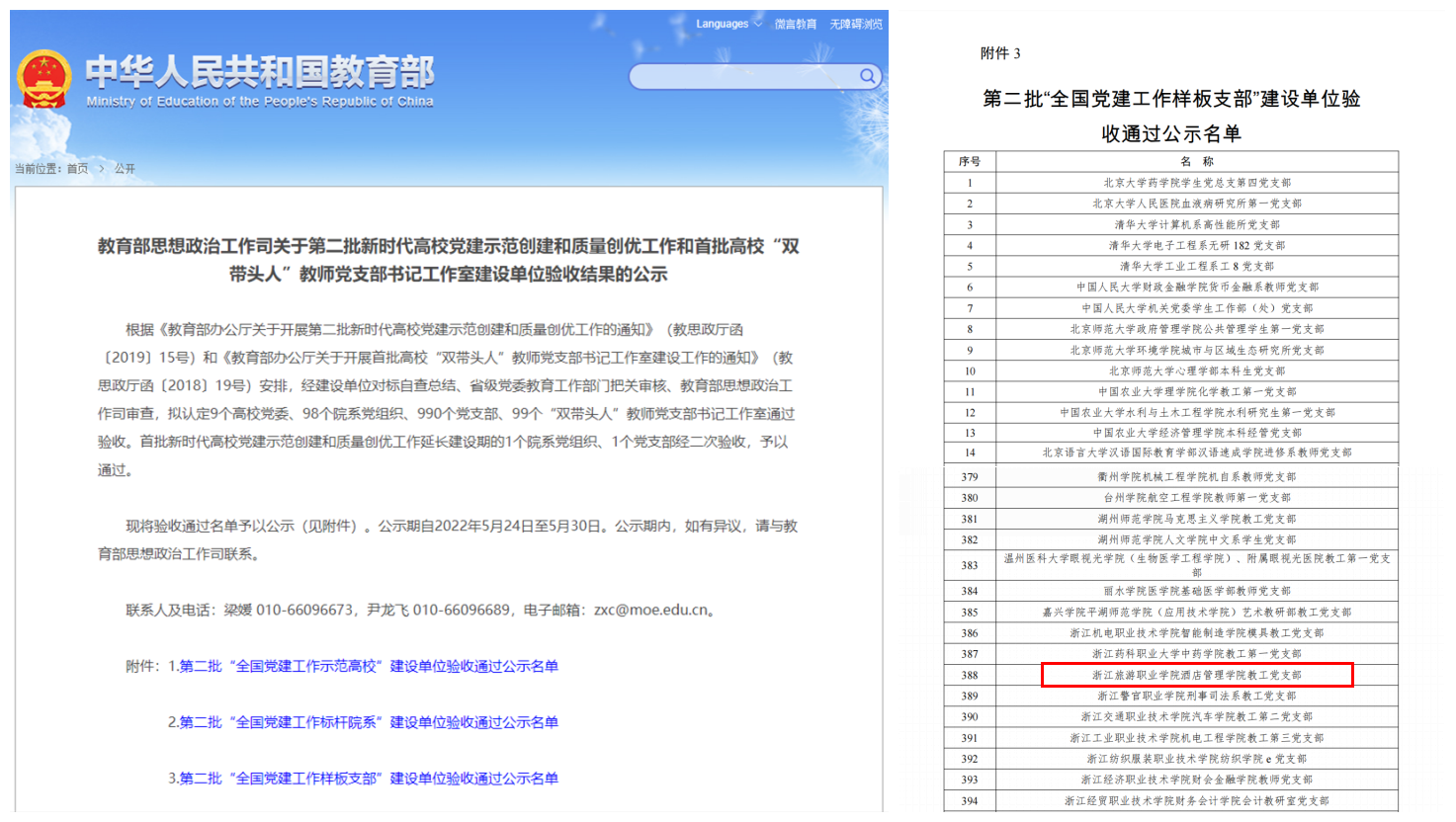The height and width of the screenshot is (822, 1456).
Task: Click table header 名 称
Action: (x=1197, y=161)
